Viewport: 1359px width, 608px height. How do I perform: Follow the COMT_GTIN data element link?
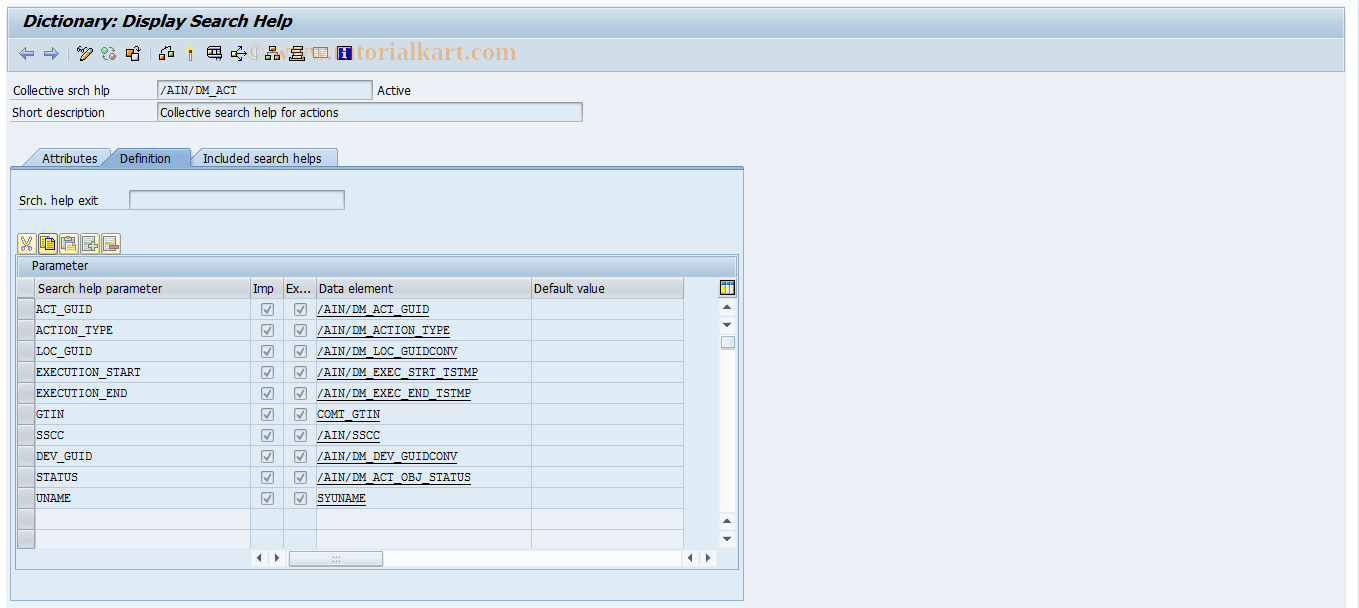click(x=348, y=414)
